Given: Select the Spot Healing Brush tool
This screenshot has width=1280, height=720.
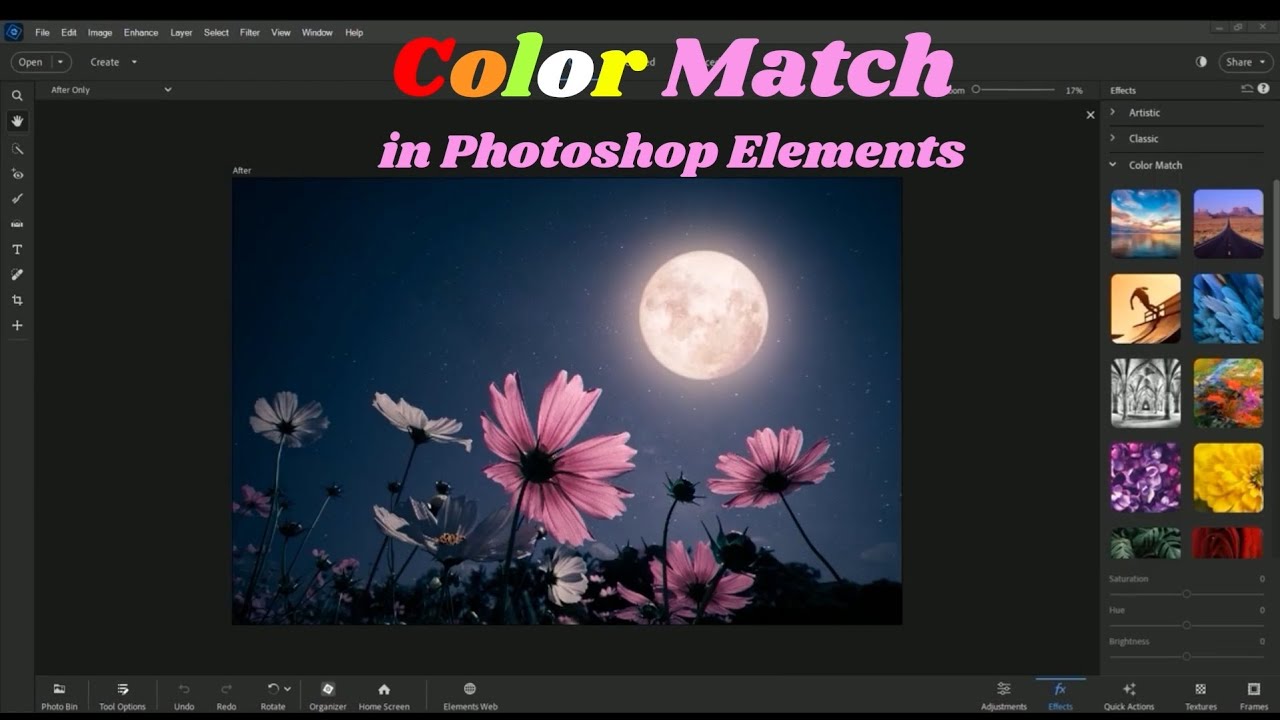Looking at the screenshot, I should click(17, 274).
